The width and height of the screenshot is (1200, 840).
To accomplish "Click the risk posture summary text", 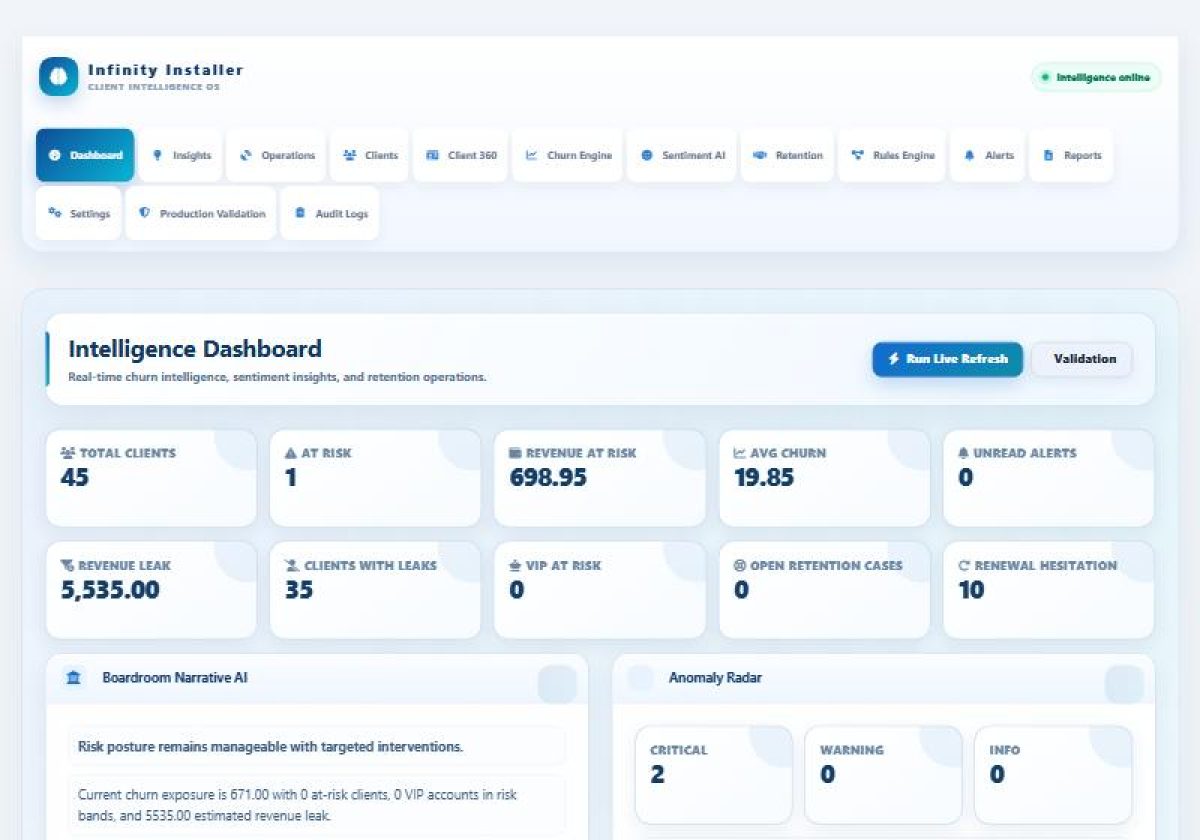I will click(271, 747).
